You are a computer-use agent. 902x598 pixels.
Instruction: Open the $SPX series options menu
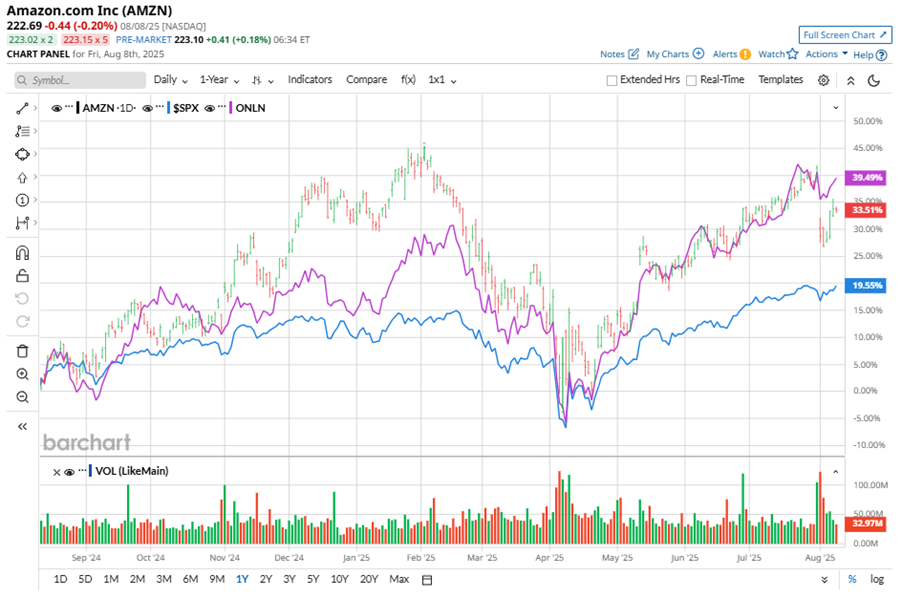[160, 108]
